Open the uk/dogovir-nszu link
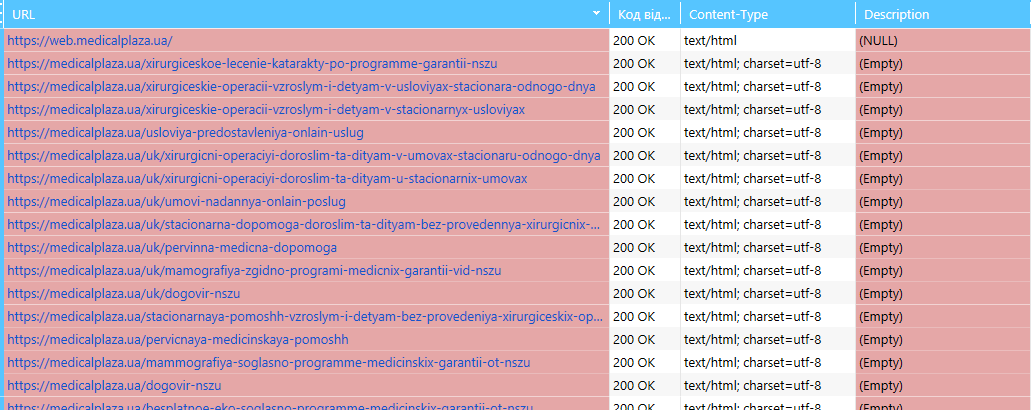The height and width of the screenshot is (410, 1036). point(124,293)
